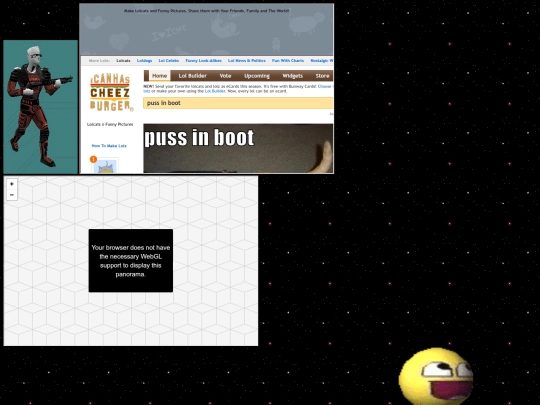The height and width of the screenshot is (405, 540).
Task: Open the Lol Celebs link
Action: (x=169, y=61)
